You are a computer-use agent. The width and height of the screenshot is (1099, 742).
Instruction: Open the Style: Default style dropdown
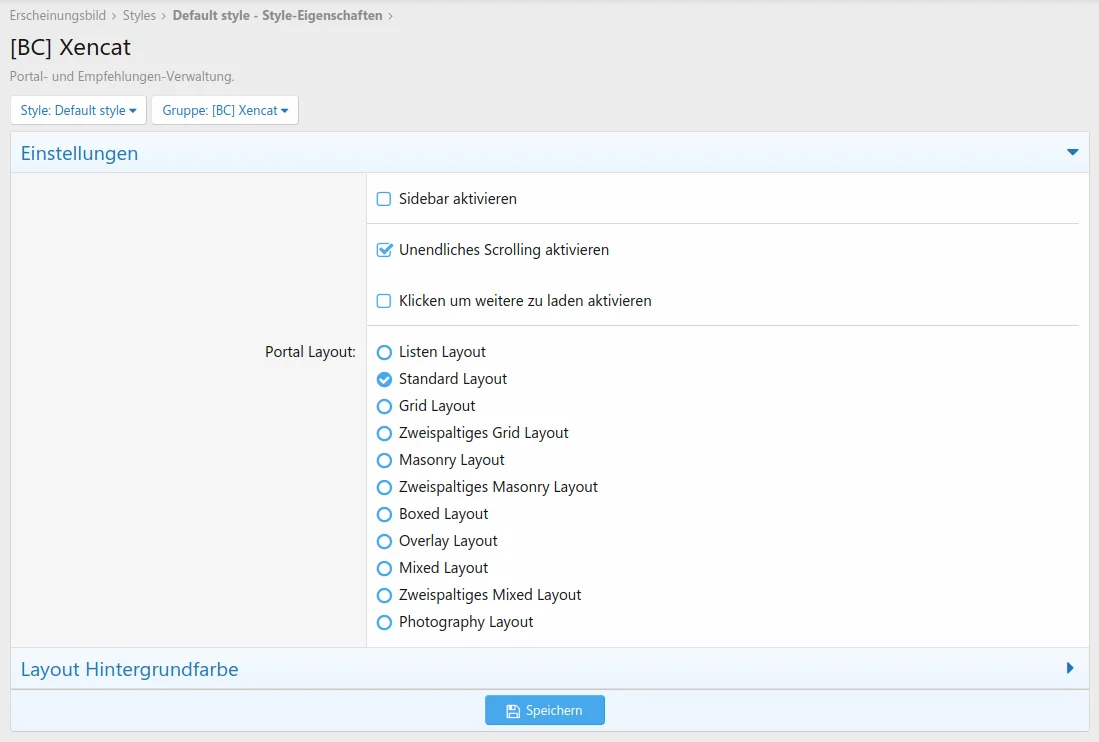[x=78, y=110]
